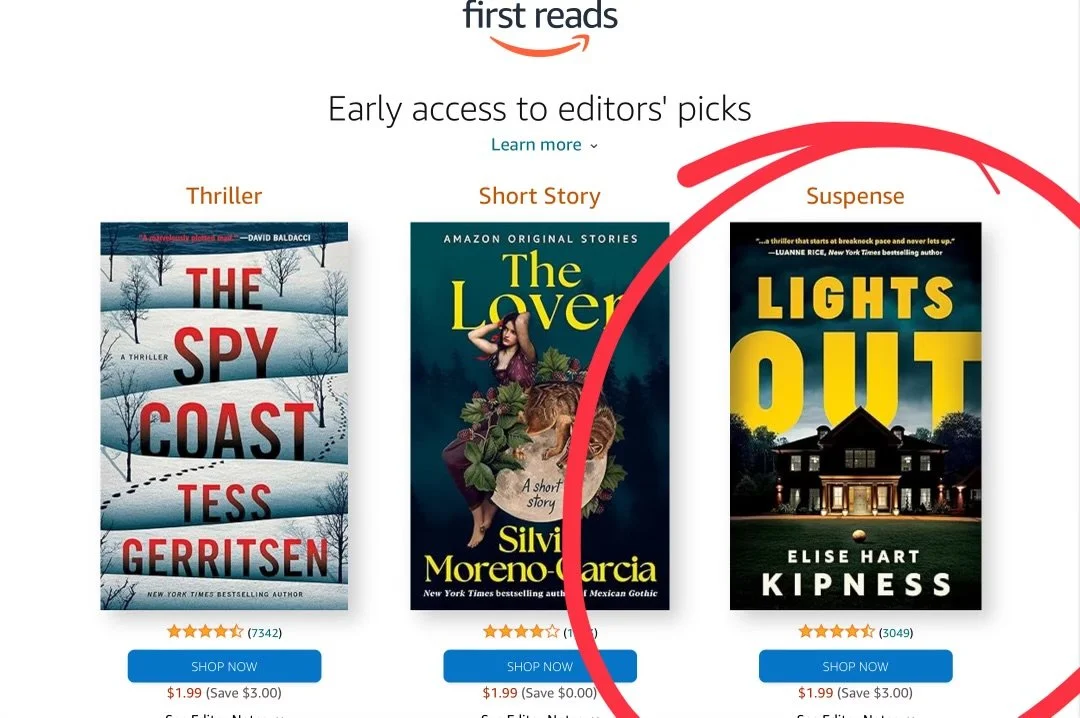Open the 3049 reviews count link
1080x718 pixels.
(895, 633)
